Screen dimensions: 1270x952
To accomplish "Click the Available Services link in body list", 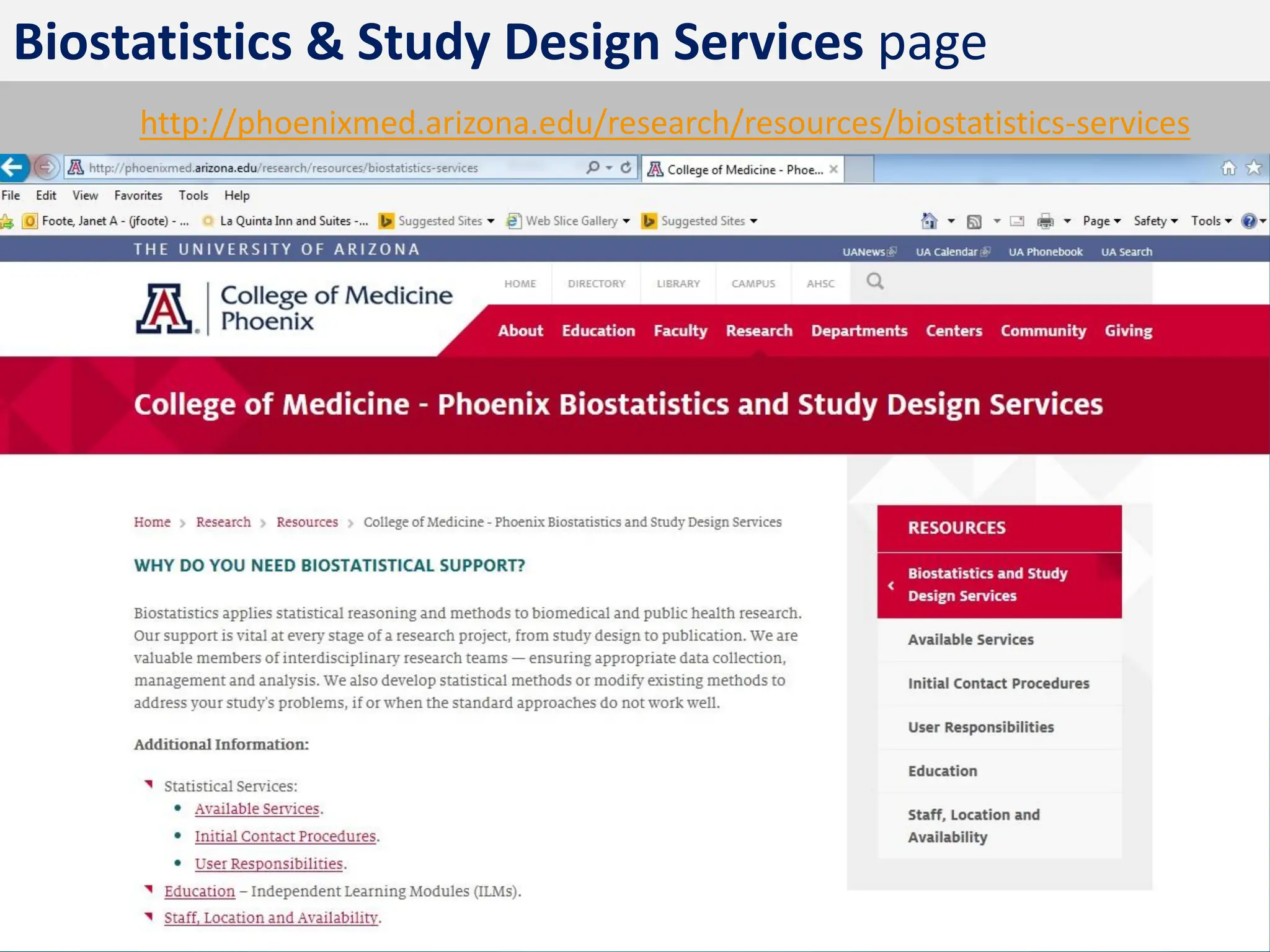I will (257, 809).
